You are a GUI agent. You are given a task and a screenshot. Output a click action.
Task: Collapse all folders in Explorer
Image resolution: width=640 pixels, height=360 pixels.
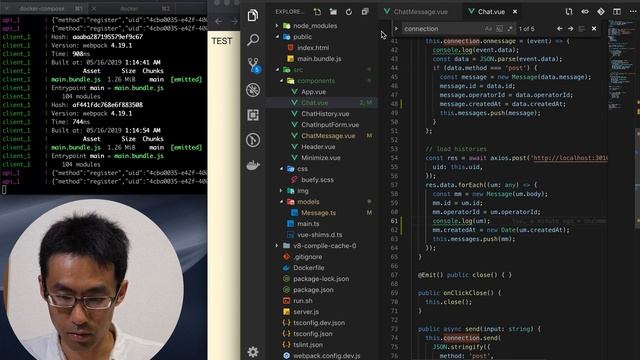coord(365,12)
